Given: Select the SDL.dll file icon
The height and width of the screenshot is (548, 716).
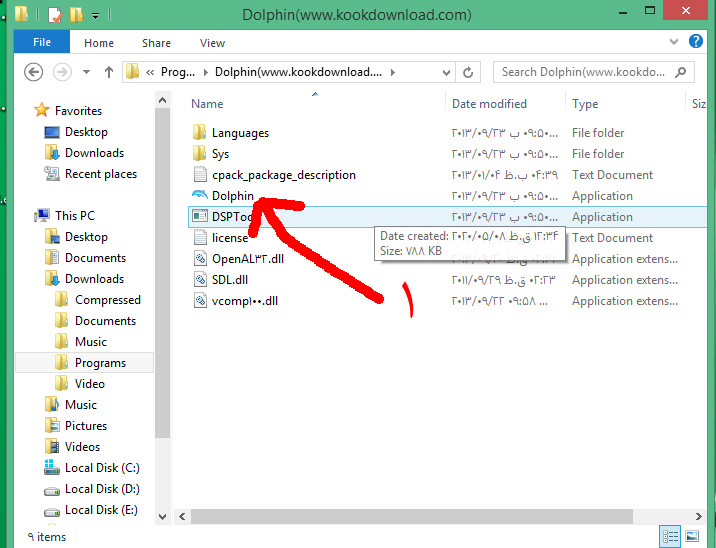Looking at the screenshot, I should [200, 279].
